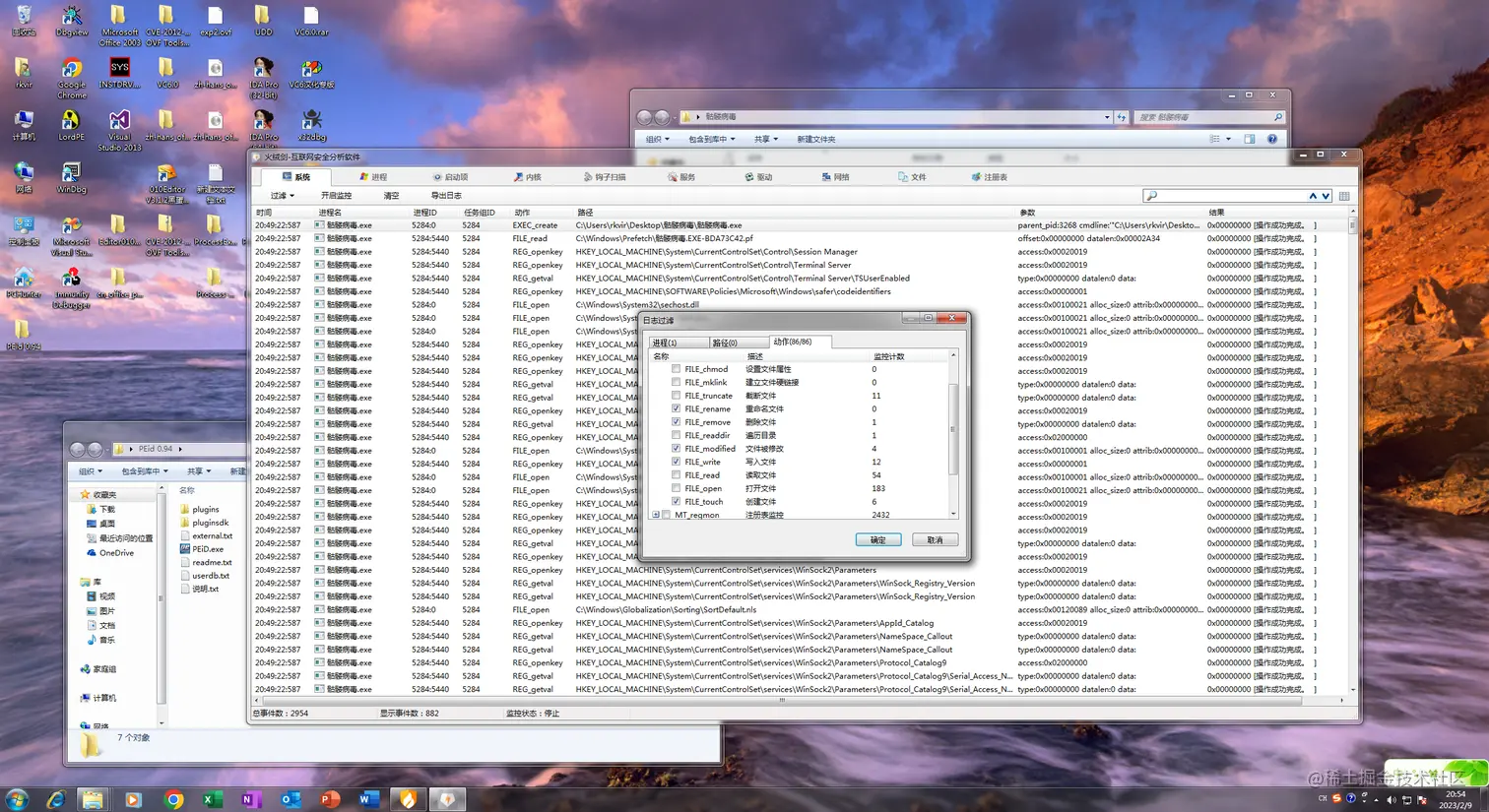Select the 内核 kernel tab icon

(518, 177)
